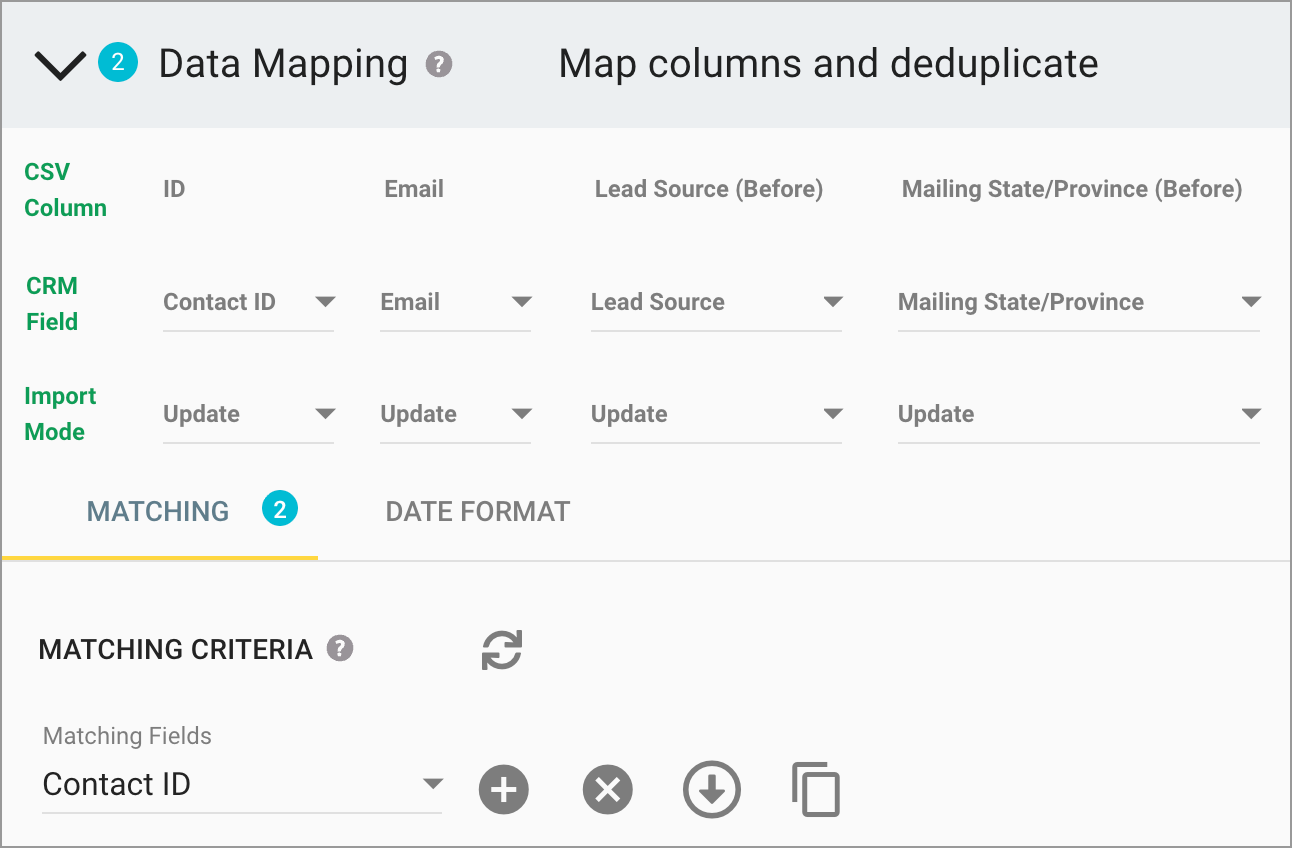
Task: Refresh the matching criteria
Action: (x=501, y=649)
